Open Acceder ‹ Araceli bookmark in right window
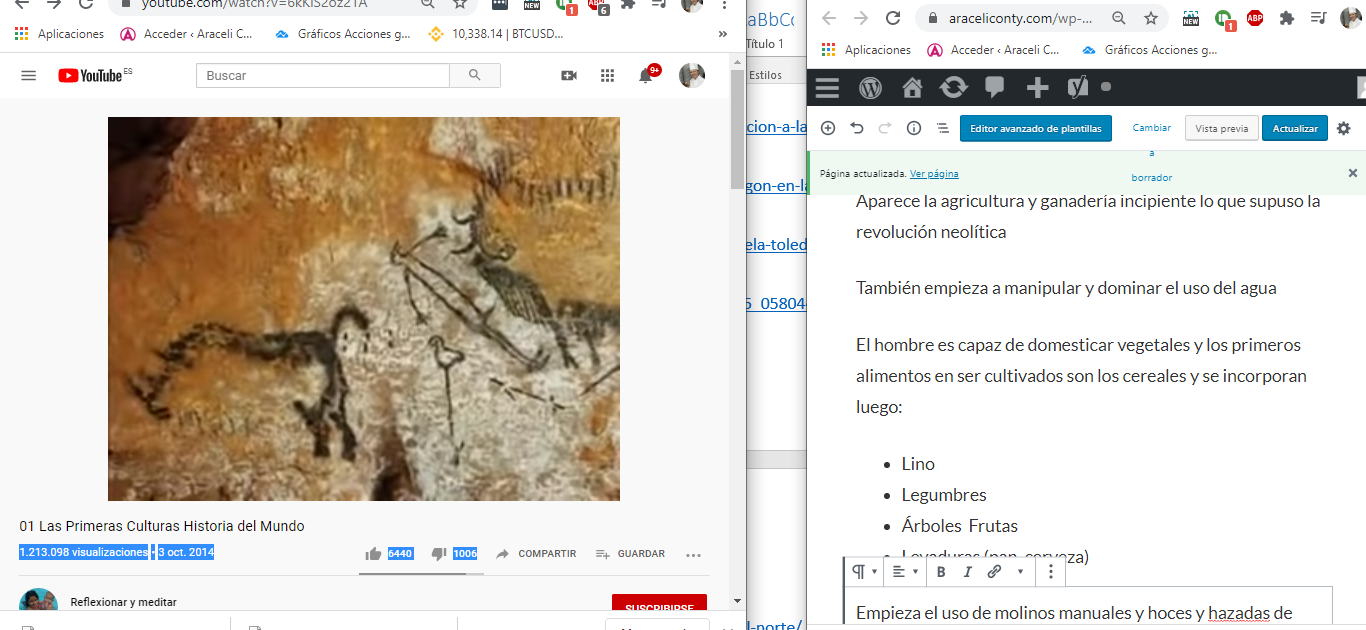1366x630 pixels. (x=993, y=50)
